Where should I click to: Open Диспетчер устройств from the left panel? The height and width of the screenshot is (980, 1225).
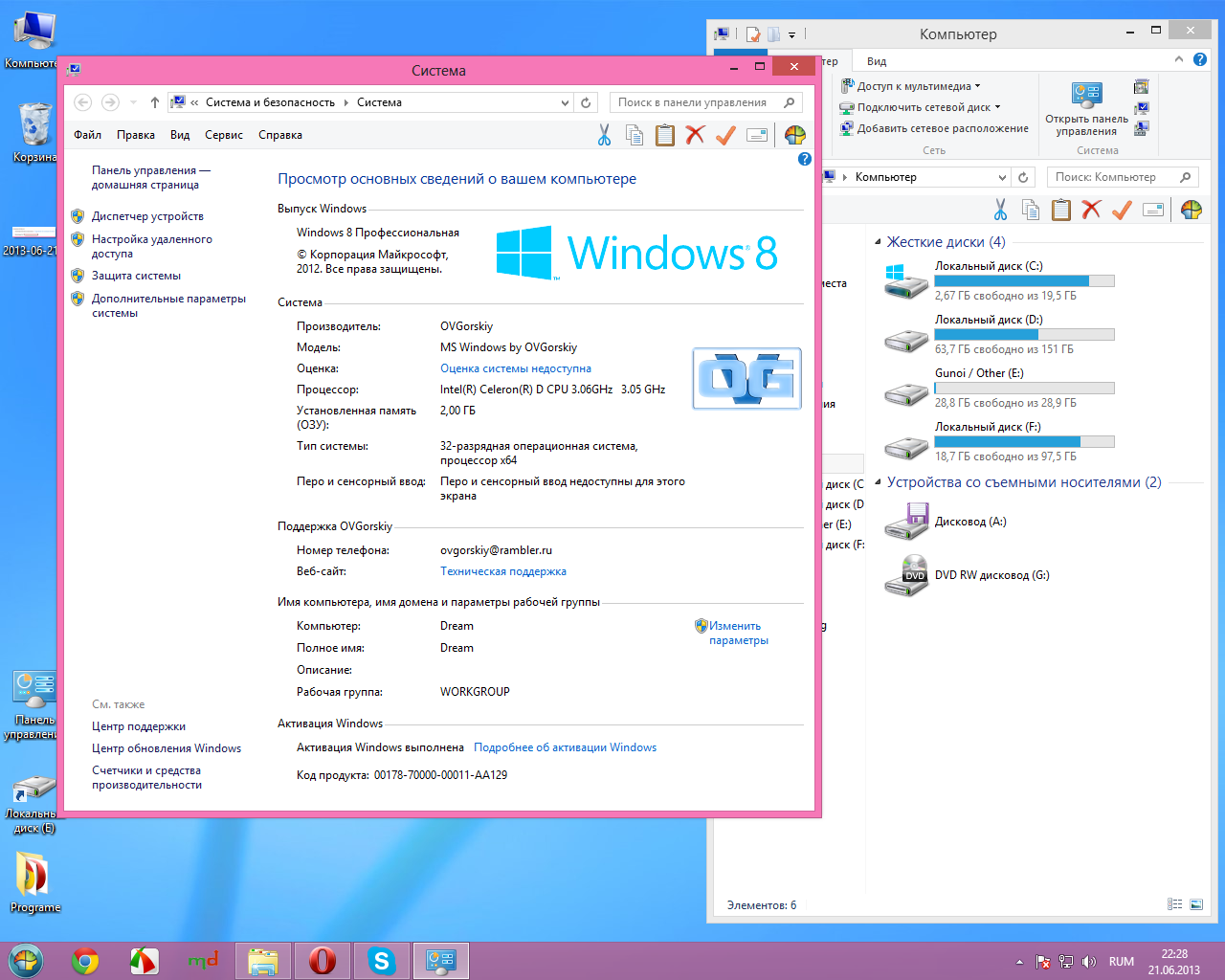point(147,216)
